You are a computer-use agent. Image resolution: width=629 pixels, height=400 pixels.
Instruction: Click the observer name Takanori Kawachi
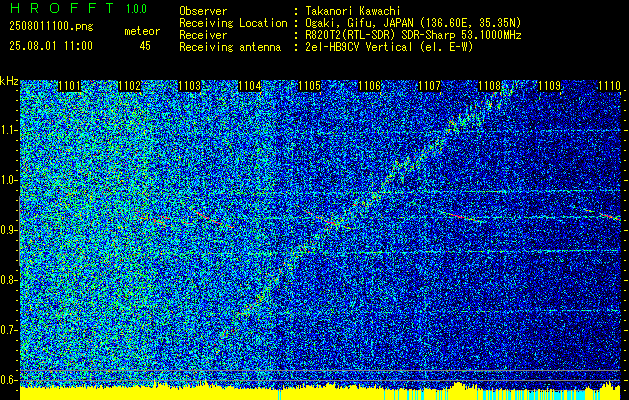click(x=352, y=11)
